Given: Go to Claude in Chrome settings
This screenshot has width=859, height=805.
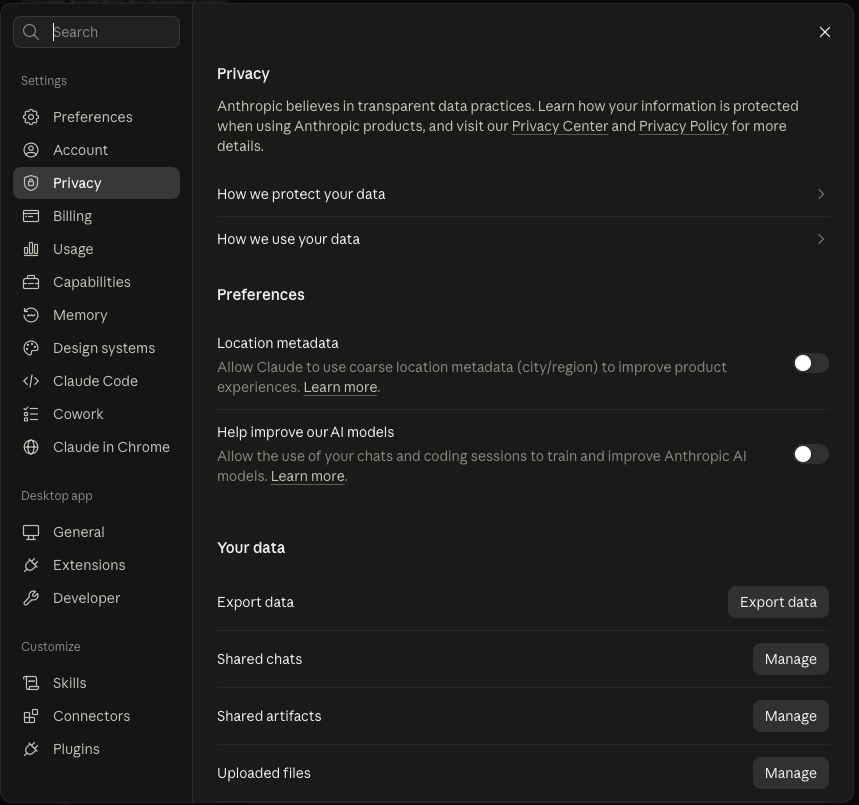Looking at the screenshot, I should tap(96, 447).
